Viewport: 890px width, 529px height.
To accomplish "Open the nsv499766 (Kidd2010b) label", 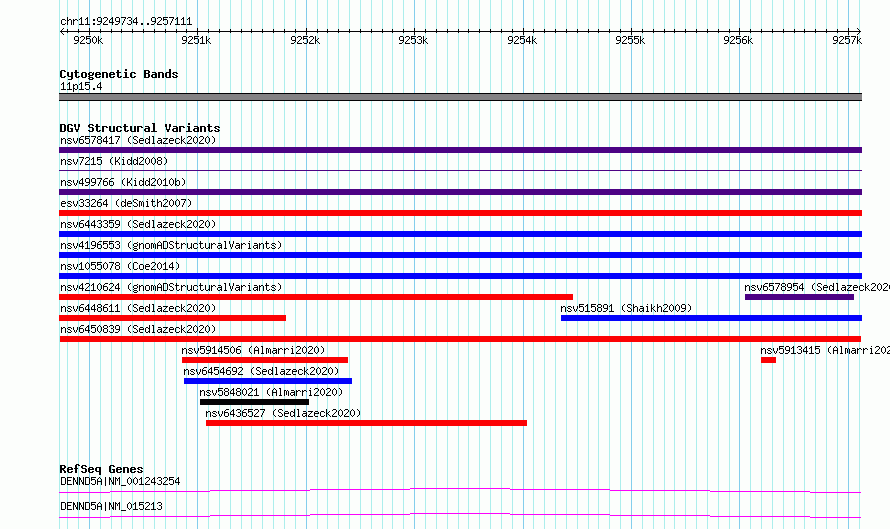I will [123, 182].
